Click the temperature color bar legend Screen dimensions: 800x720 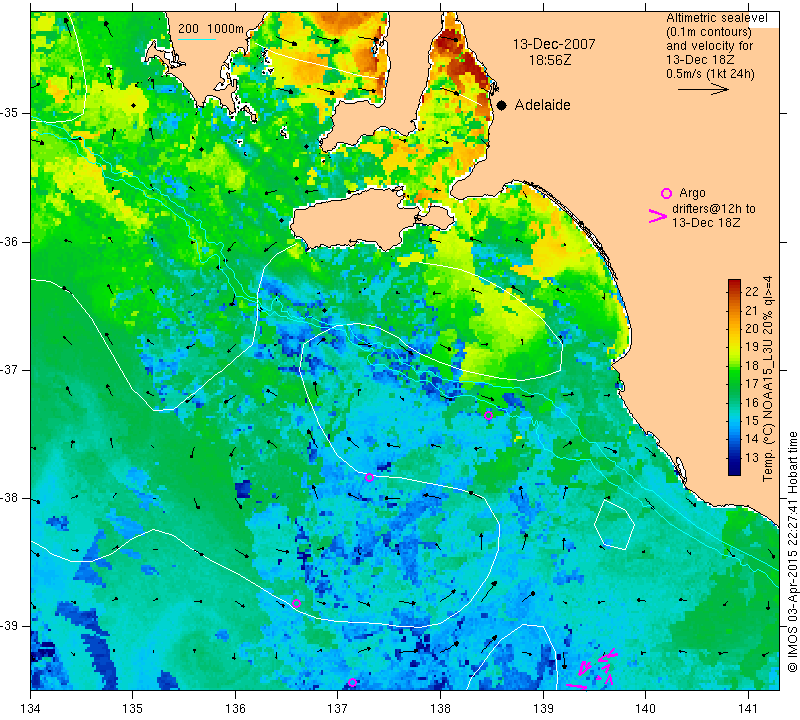[734, 377]
